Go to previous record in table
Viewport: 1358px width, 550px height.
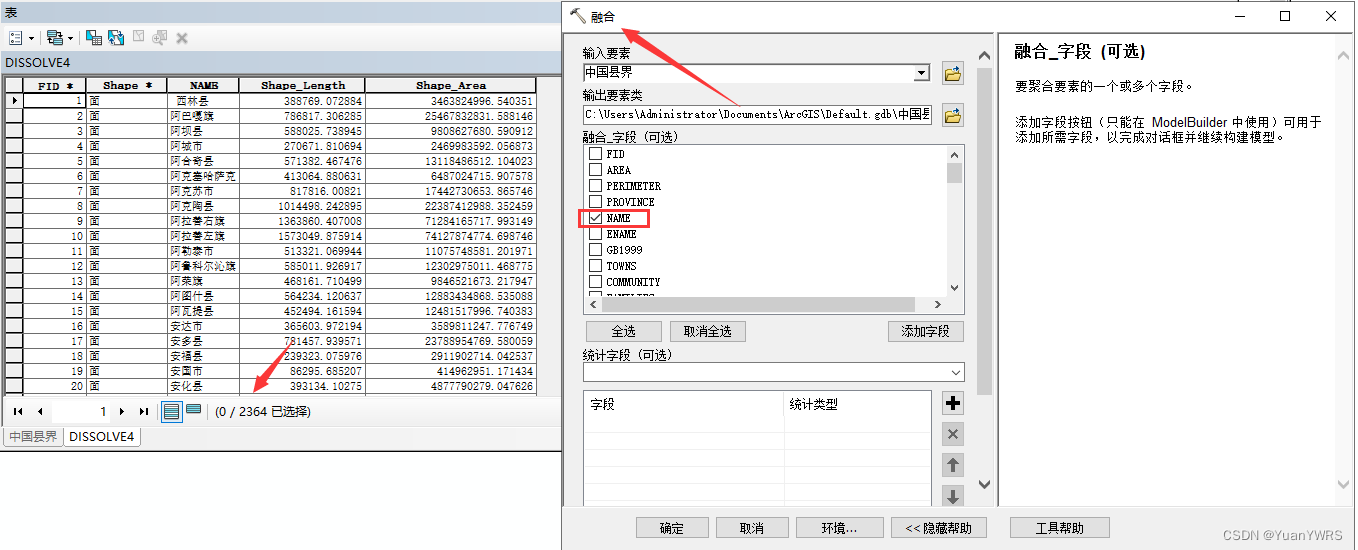point(40,411)
